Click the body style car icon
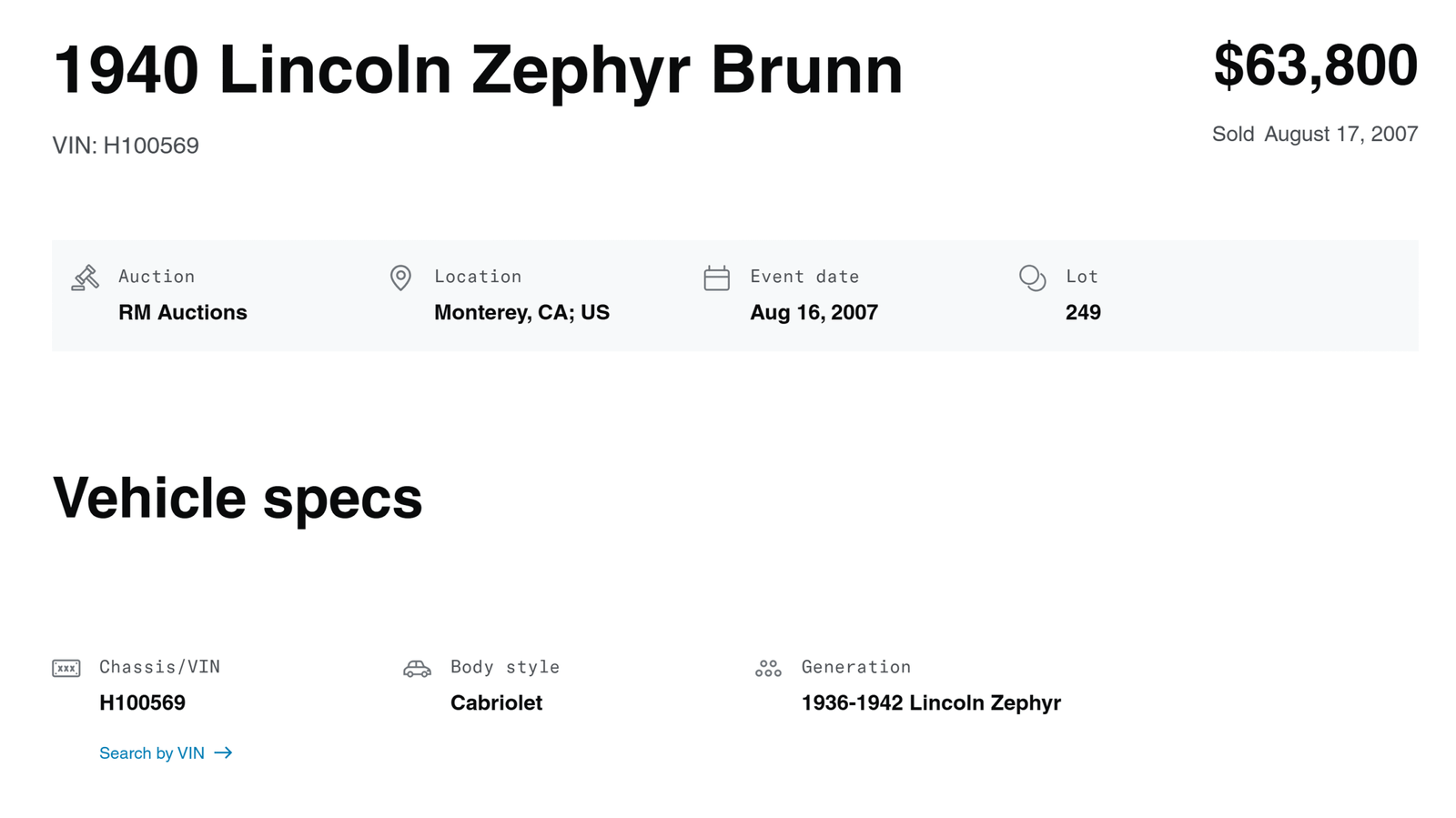 pyautogui.click(x=417, y=669)
